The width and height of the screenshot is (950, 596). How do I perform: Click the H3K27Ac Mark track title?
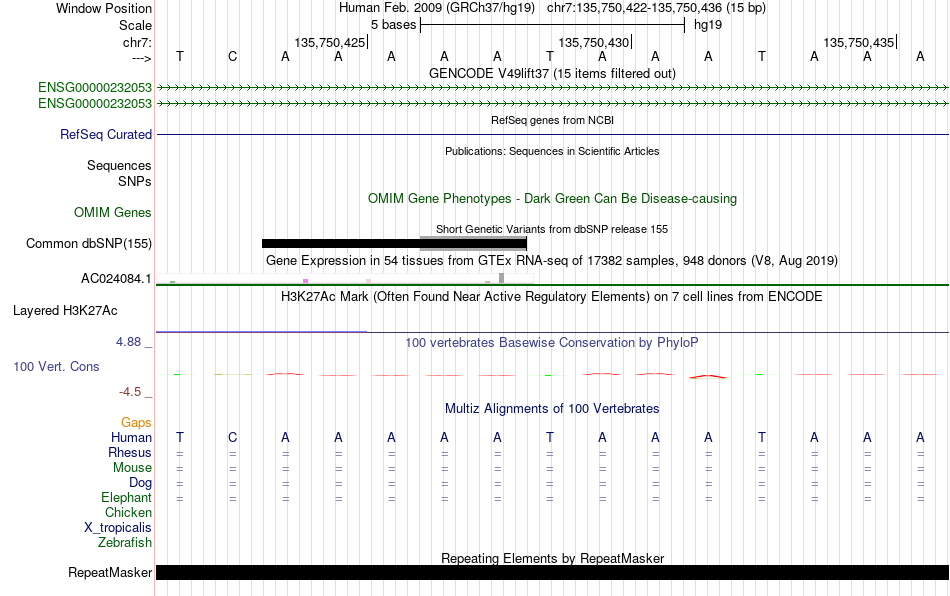click(552, 296)
